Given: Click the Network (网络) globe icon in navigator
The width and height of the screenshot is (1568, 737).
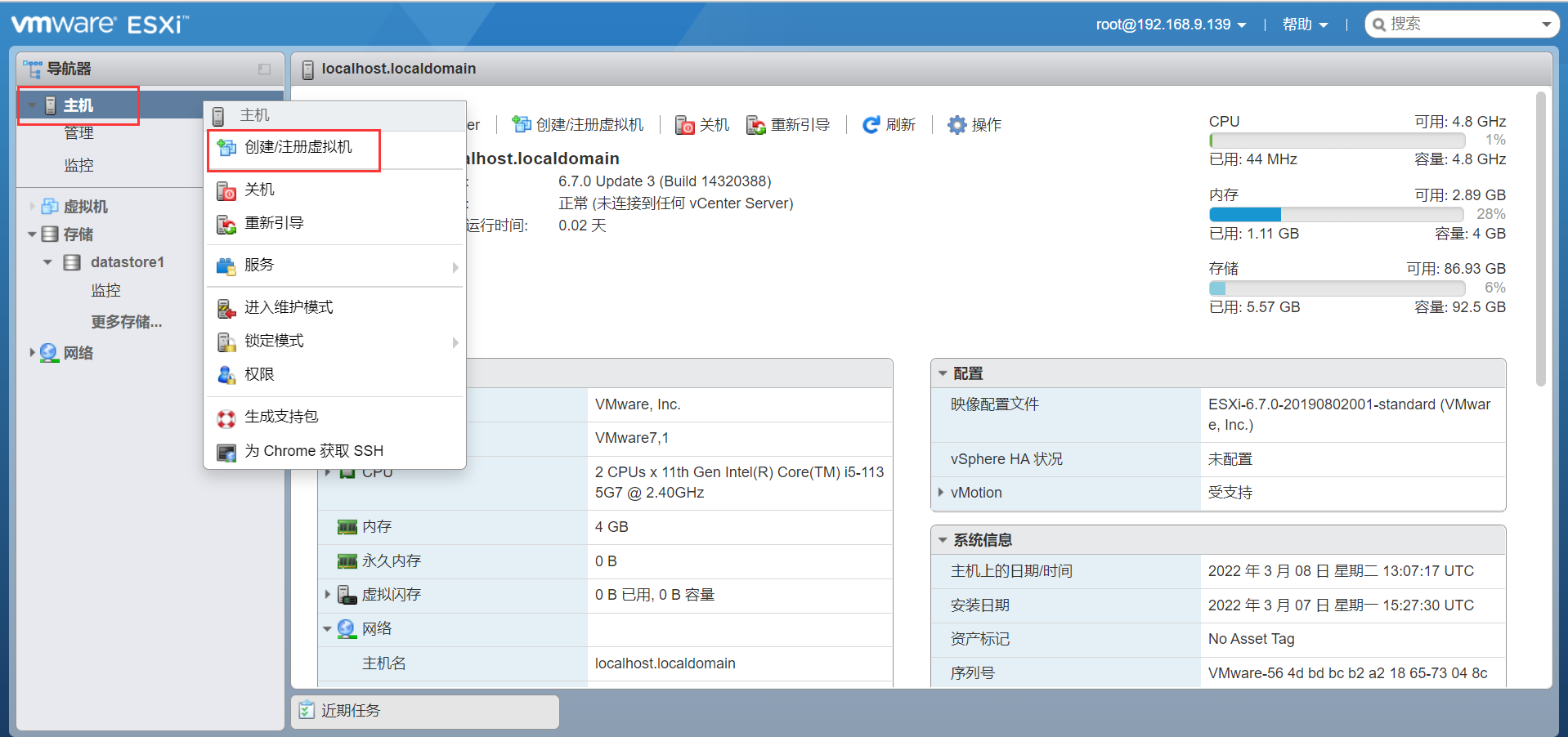Looking at the screenshot, I should 49,353.
